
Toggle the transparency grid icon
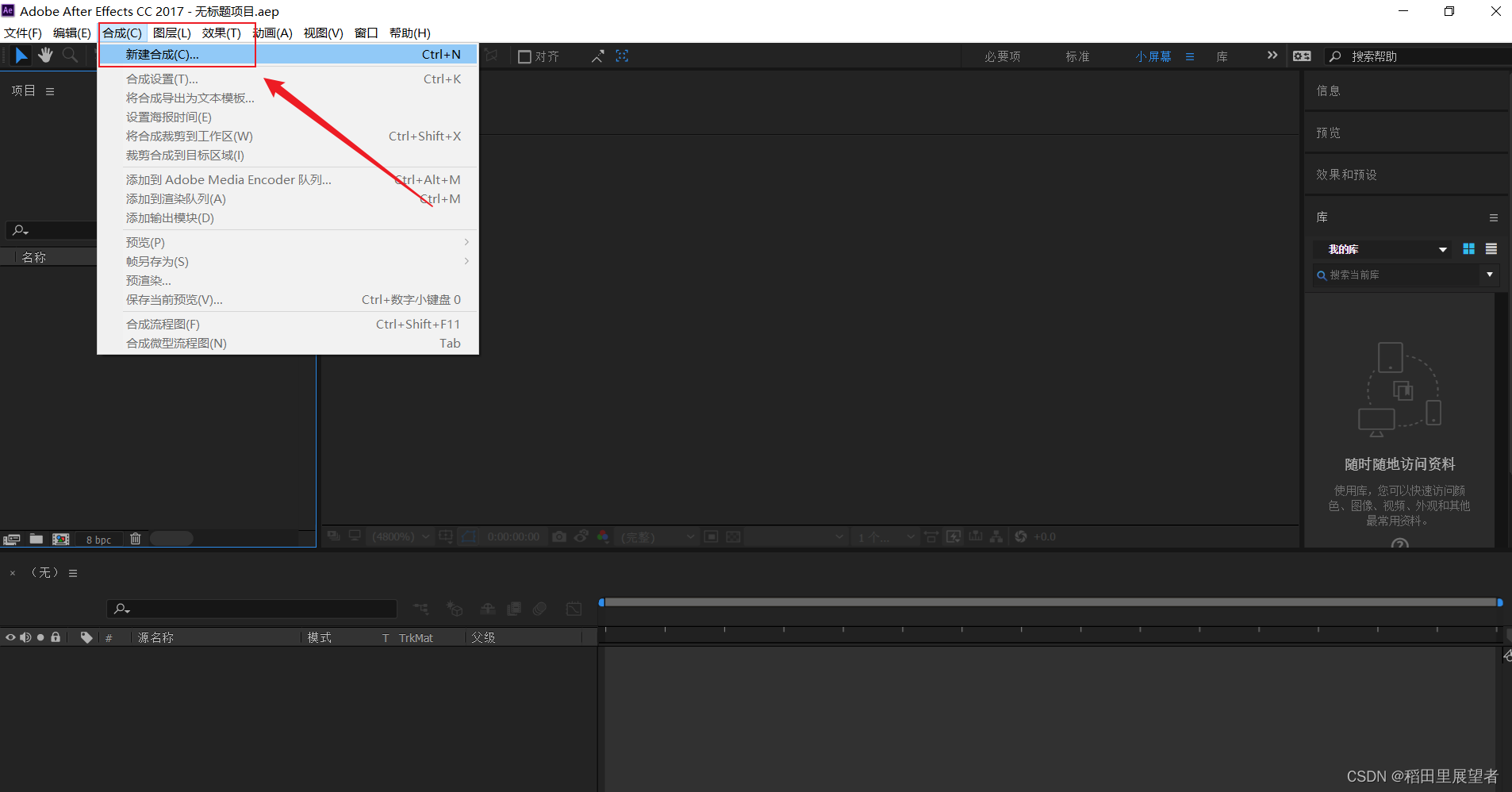[x=734, y=536]
